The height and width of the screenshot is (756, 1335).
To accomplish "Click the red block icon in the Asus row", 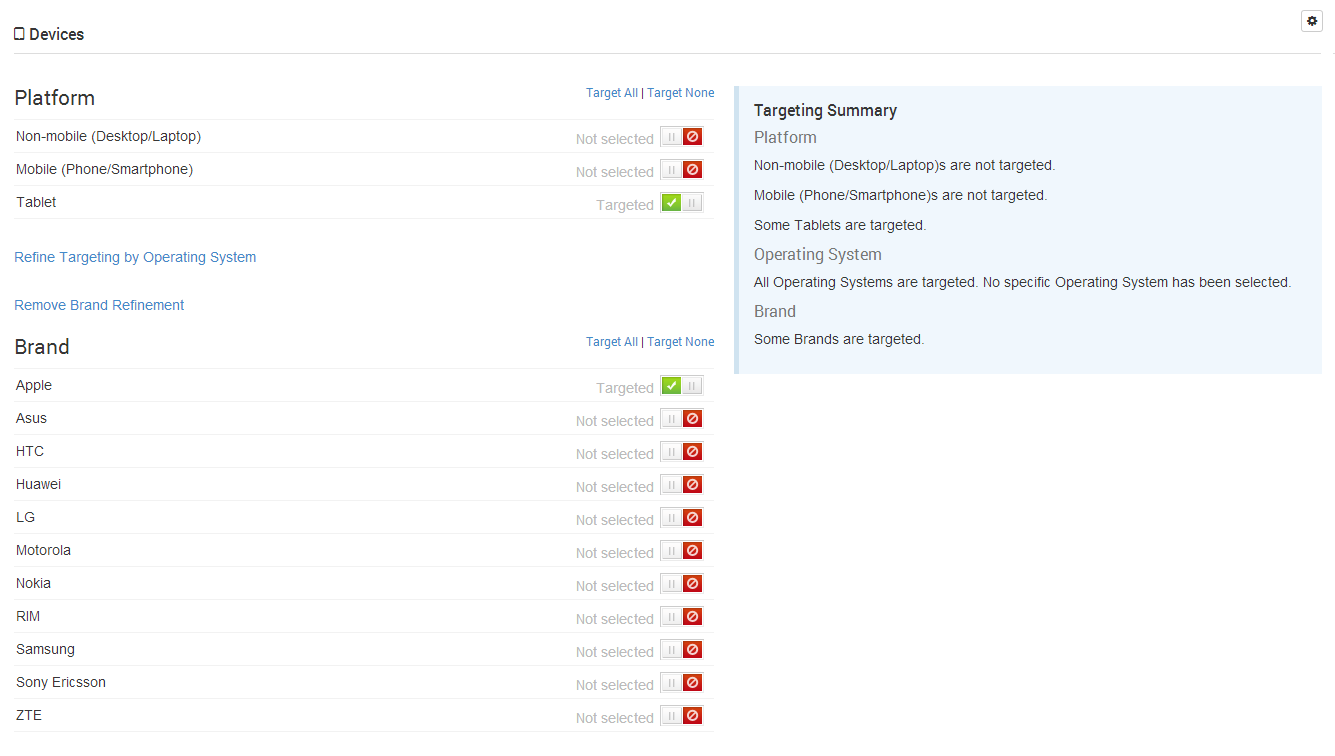I will [x=692, y=419].
